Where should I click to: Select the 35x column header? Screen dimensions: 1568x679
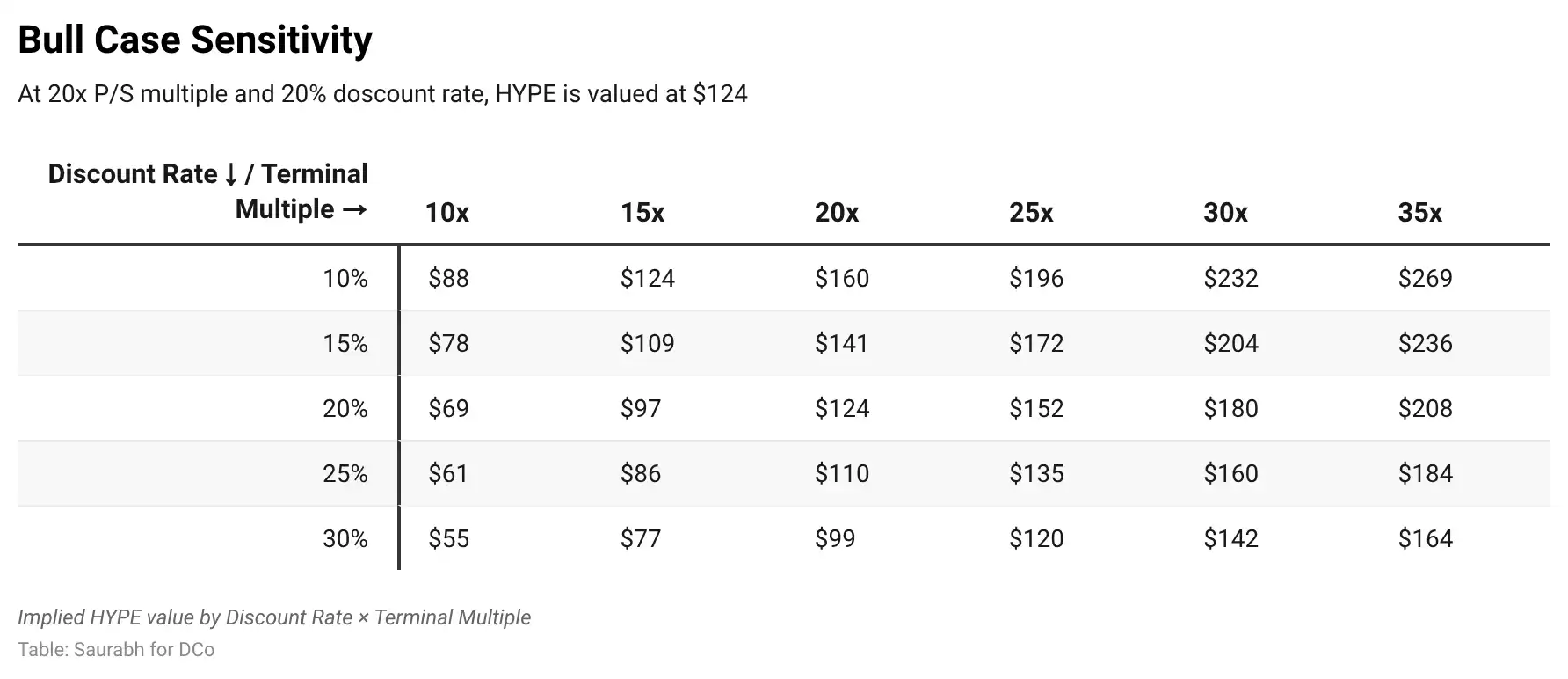coord(1420,213)
